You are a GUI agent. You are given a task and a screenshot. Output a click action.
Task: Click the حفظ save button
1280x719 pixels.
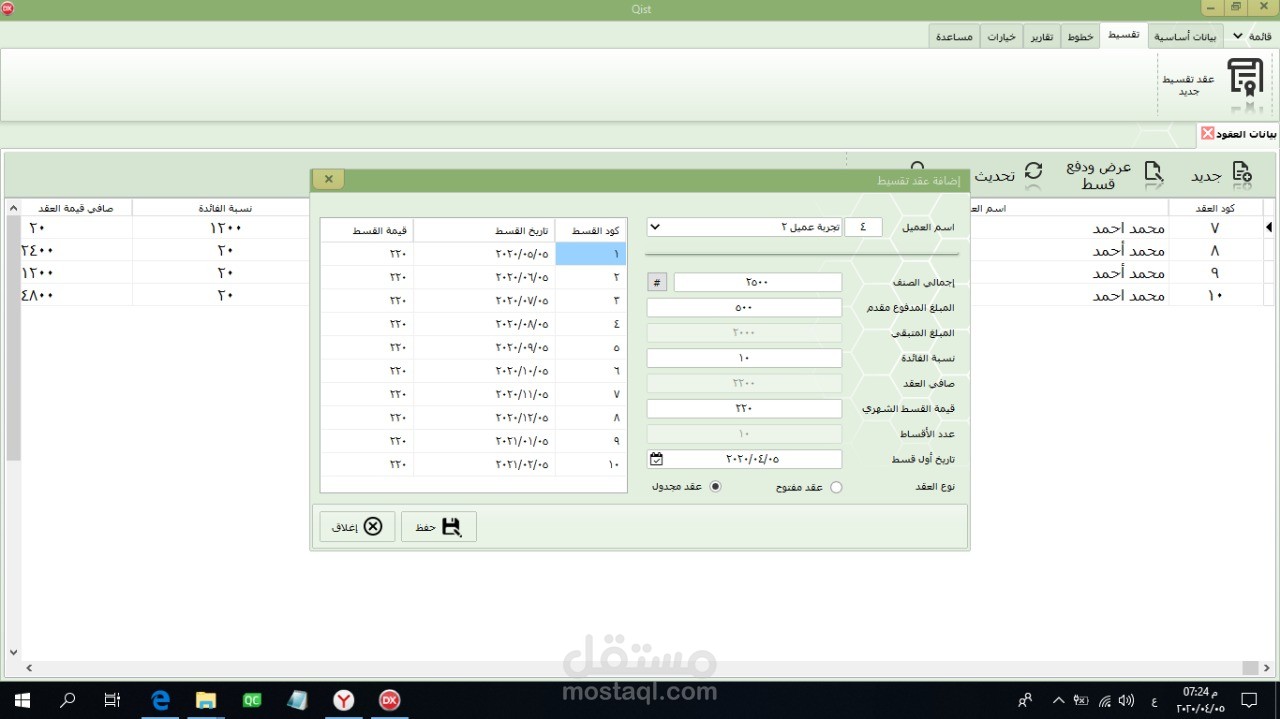439,527
